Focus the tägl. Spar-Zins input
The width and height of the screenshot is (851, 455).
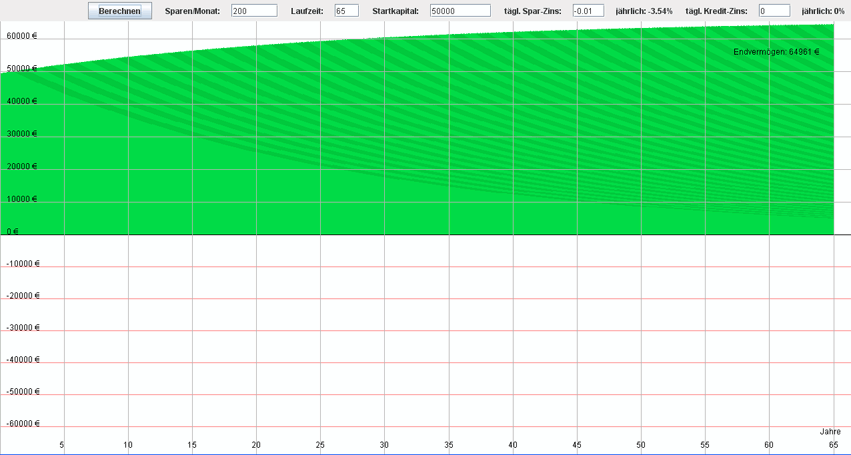pyautogui.click(x=588, y=11)
